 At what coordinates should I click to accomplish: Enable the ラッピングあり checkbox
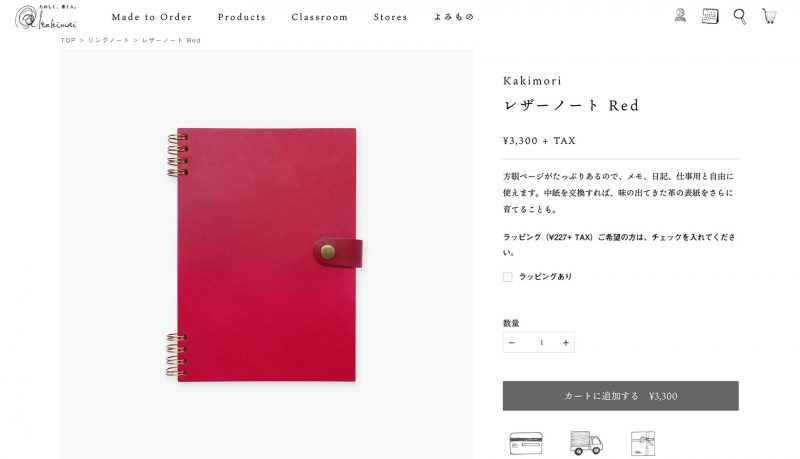[508, 277]
